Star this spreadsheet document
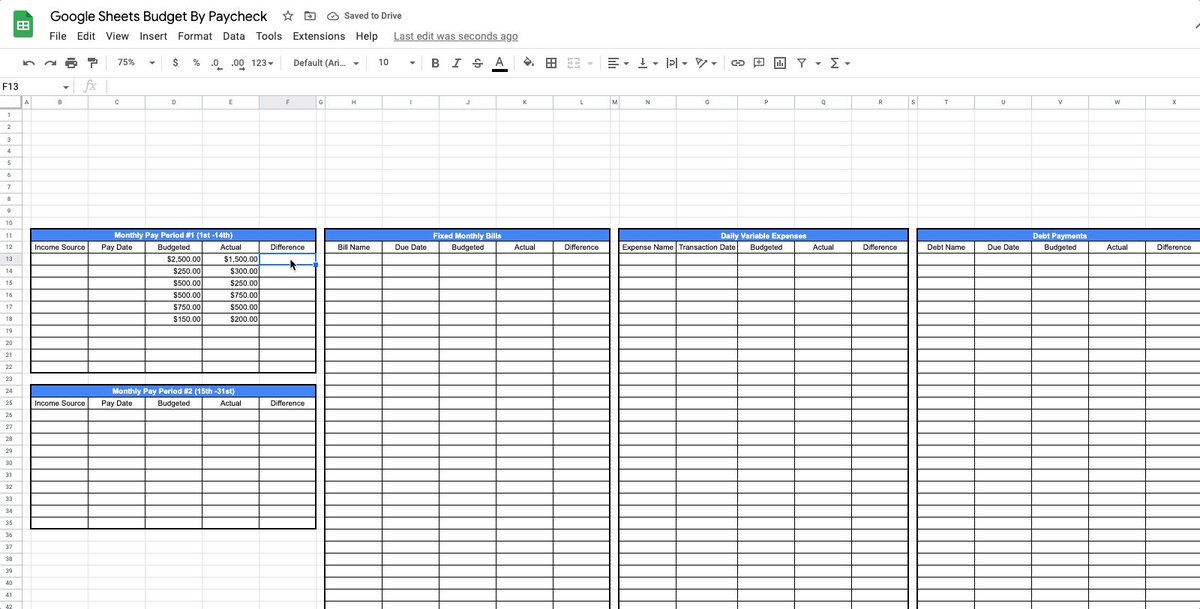 (x=288, y=16)
